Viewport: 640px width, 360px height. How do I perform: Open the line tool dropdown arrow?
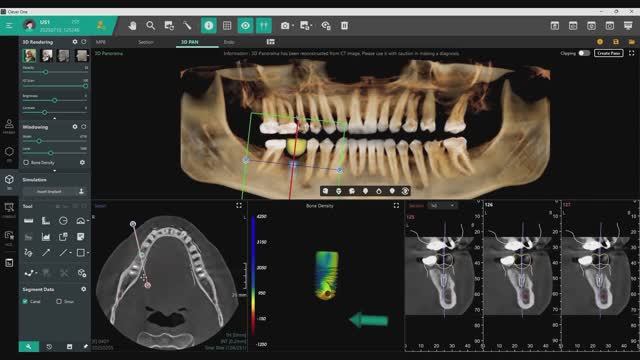point(70,253)
